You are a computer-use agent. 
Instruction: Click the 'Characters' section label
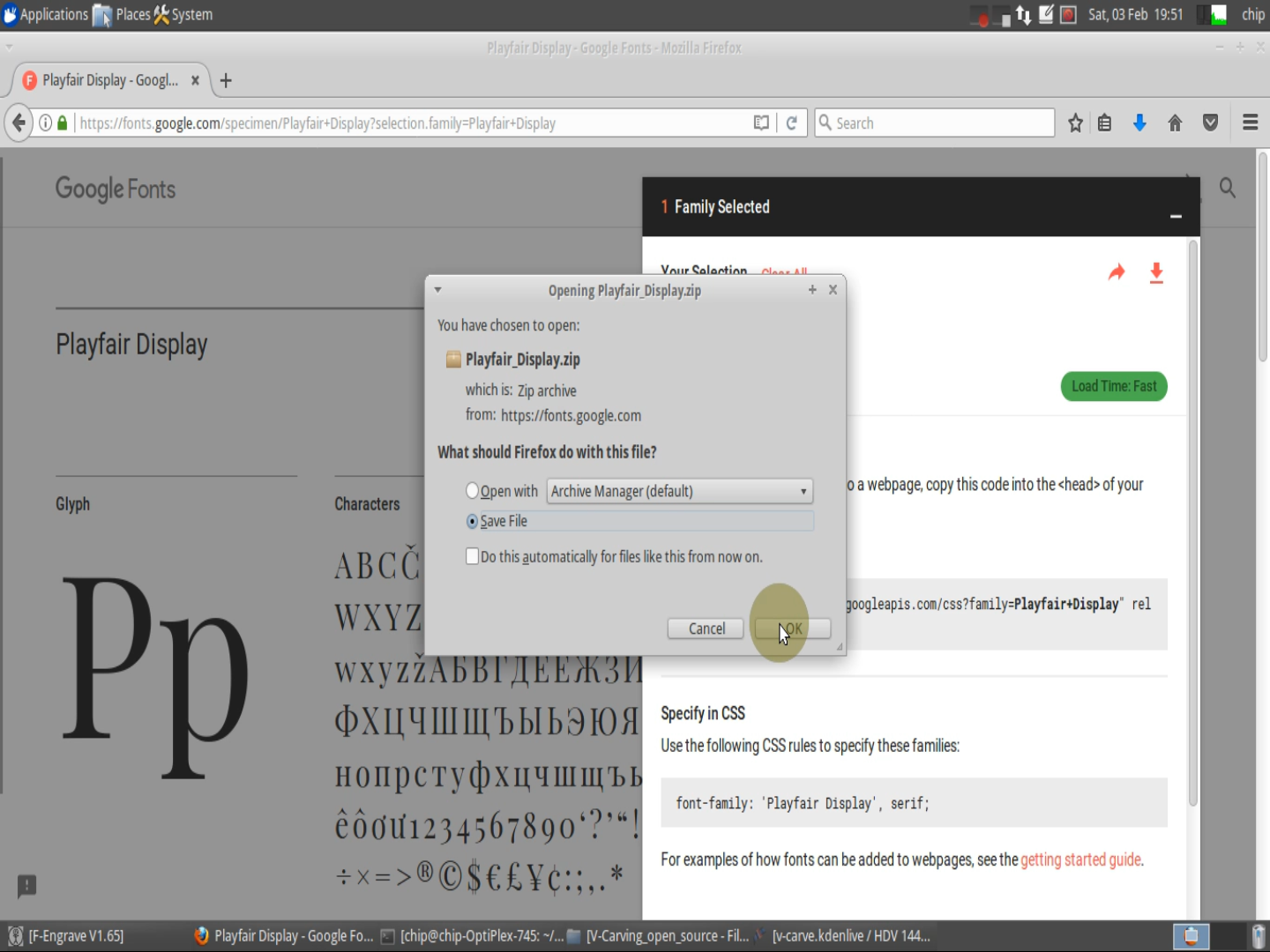click(x=367, y=504)
